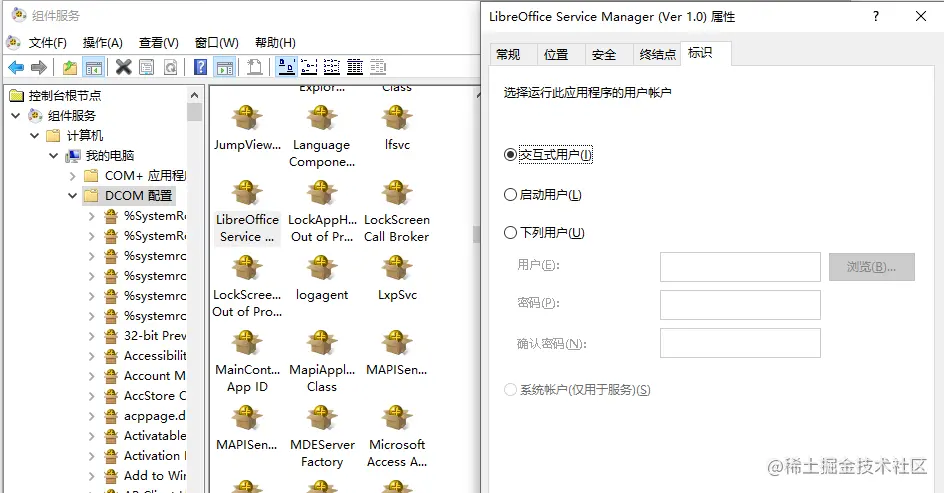
Task: Select the Add to Win tree item
Action: click(x=145, y=476)
